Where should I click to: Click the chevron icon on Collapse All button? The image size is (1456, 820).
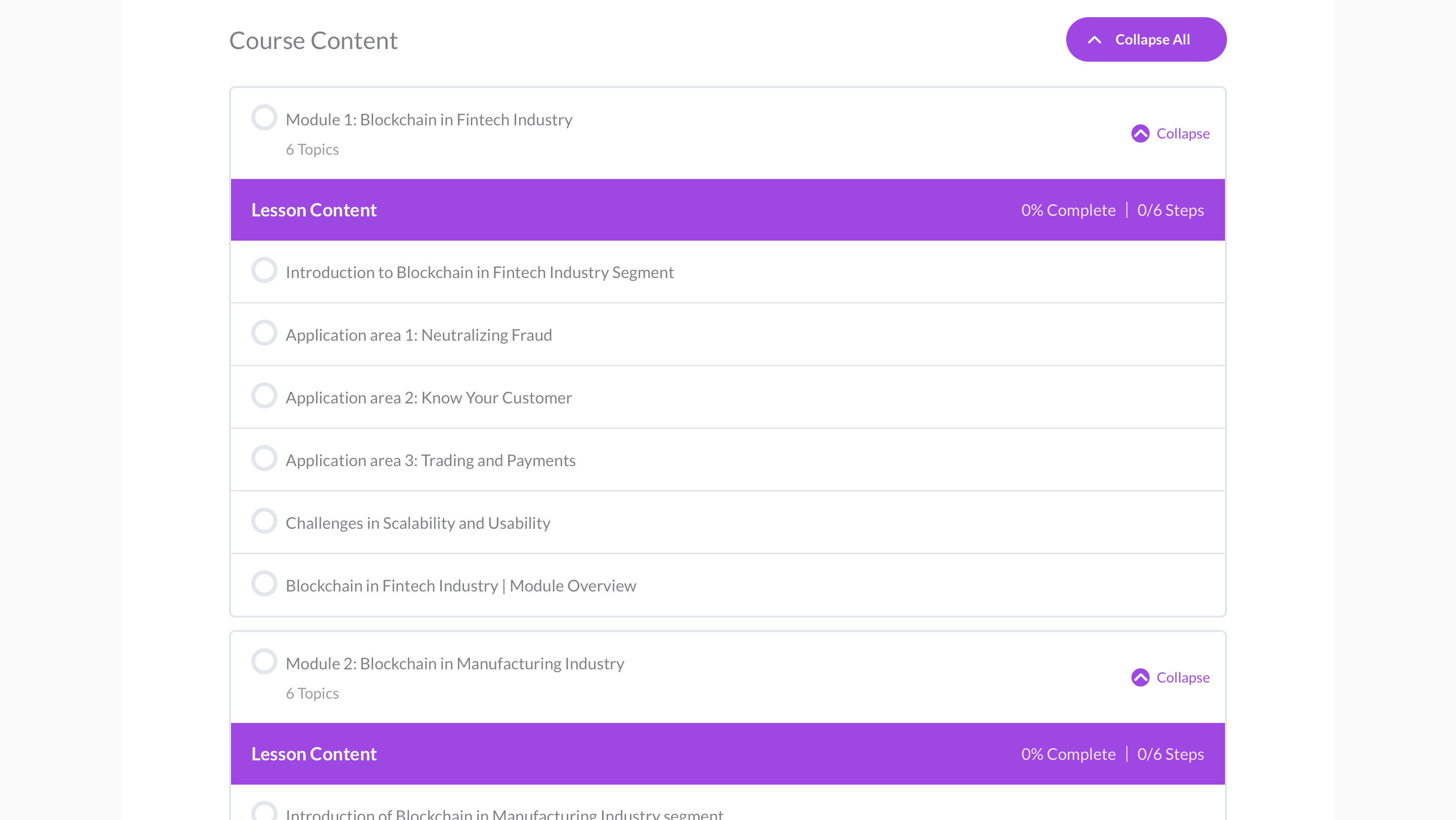(x=1096, y=39)
